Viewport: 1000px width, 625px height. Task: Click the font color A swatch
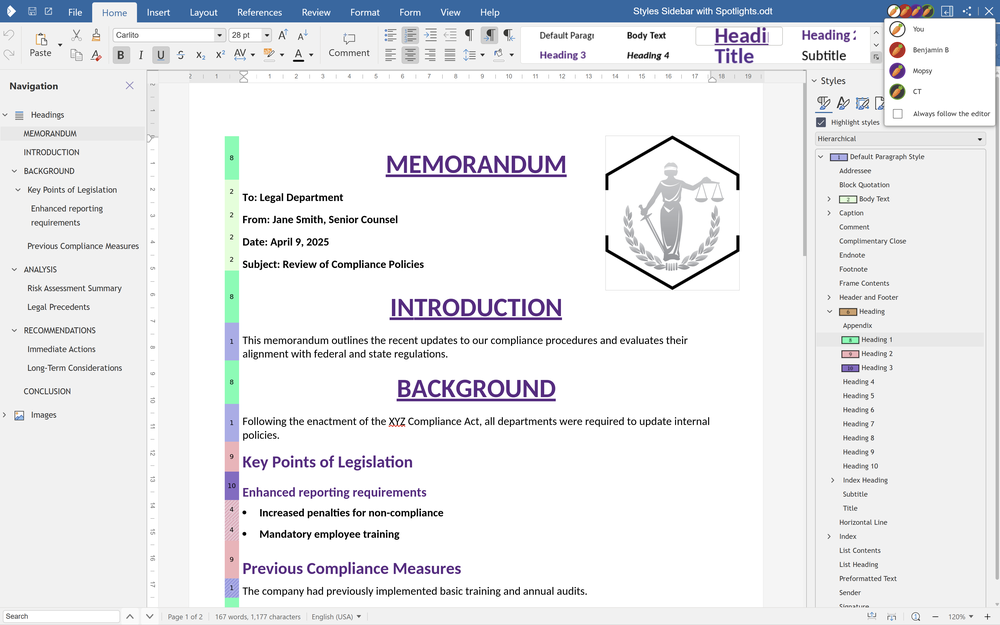click(298, 55)
